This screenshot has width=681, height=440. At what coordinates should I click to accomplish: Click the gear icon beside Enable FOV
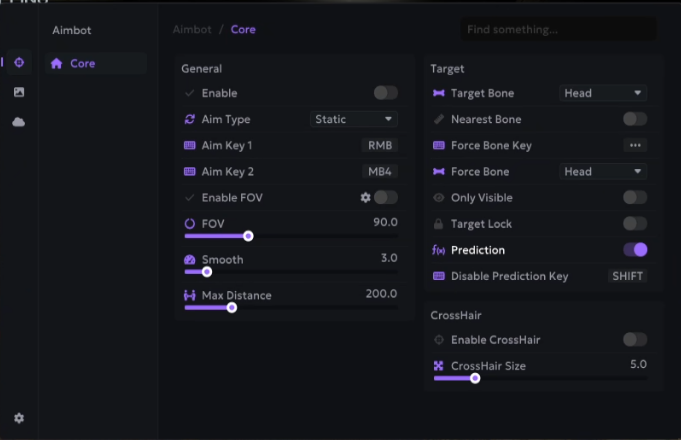tap(366, 198)
